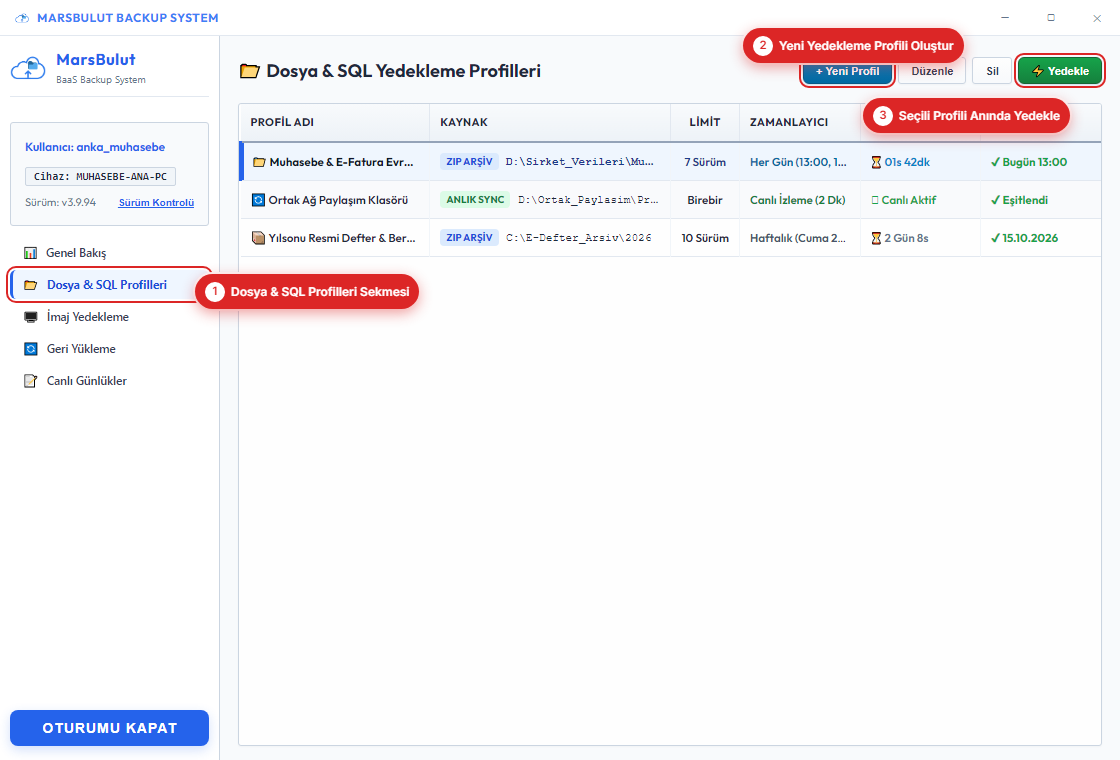Click the 10 Sürüm limit cell
The height and width of the screenshot is (760, 1120).
pyautogui.click(x=705, y=238)
